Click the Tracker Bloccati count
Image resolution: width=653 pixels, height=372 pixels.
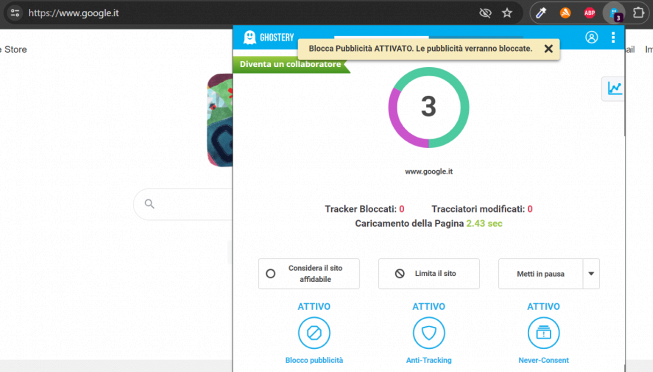[x=364, y=209]
